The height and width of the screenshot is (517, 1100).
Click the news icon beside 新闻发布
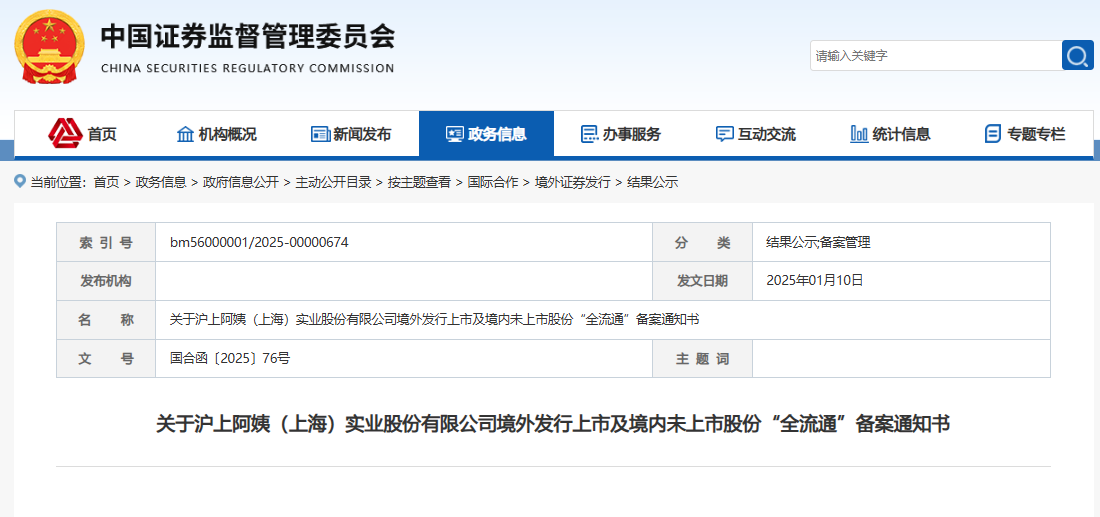tap(320, 134)
